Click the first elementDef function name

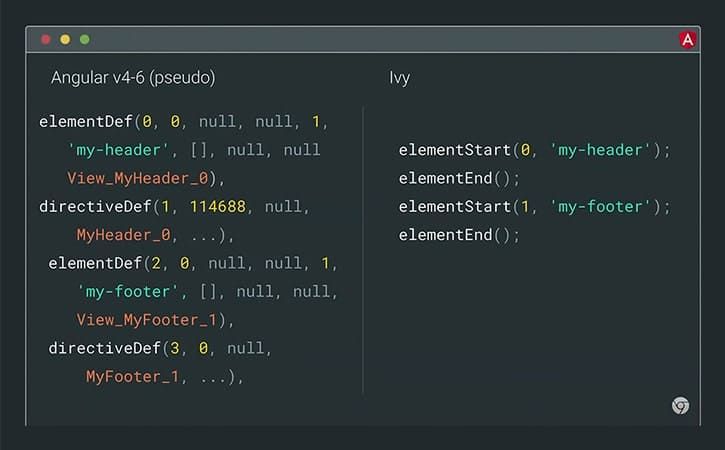[x=86, y=122]
